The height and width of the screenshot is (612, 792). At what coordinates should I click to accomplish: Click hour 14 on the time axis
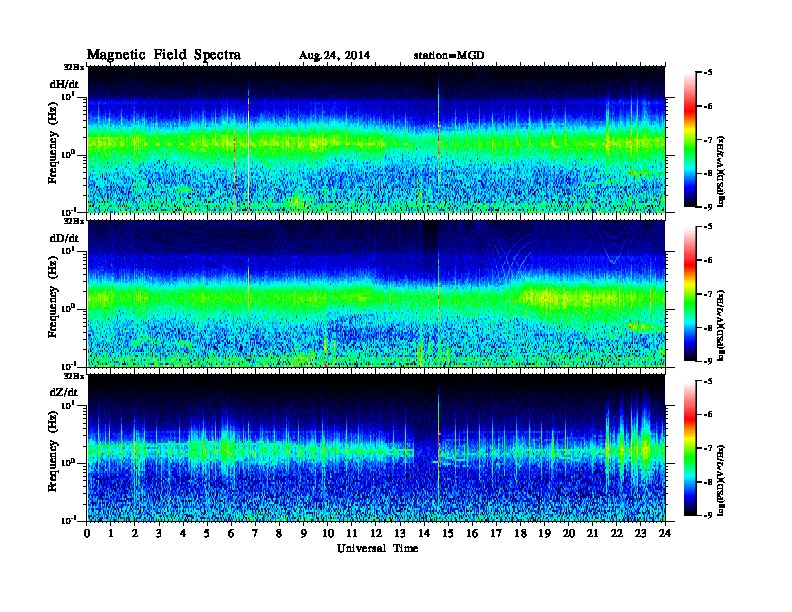tap(424, 534)
